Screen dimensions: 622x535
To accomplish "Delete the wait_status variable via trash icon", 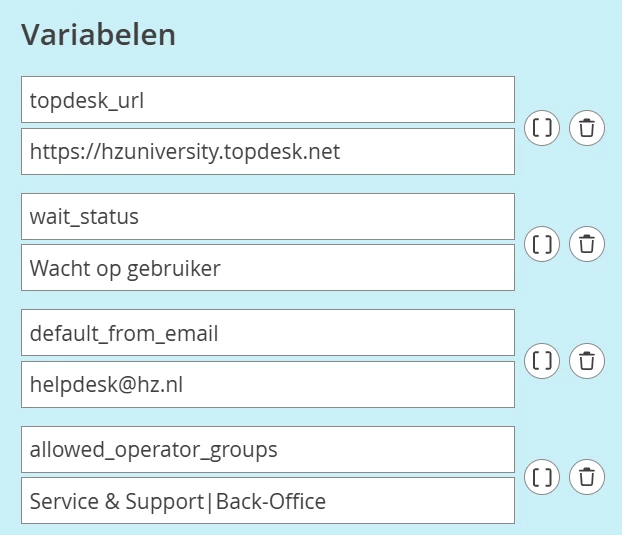I will pos(587,244).
